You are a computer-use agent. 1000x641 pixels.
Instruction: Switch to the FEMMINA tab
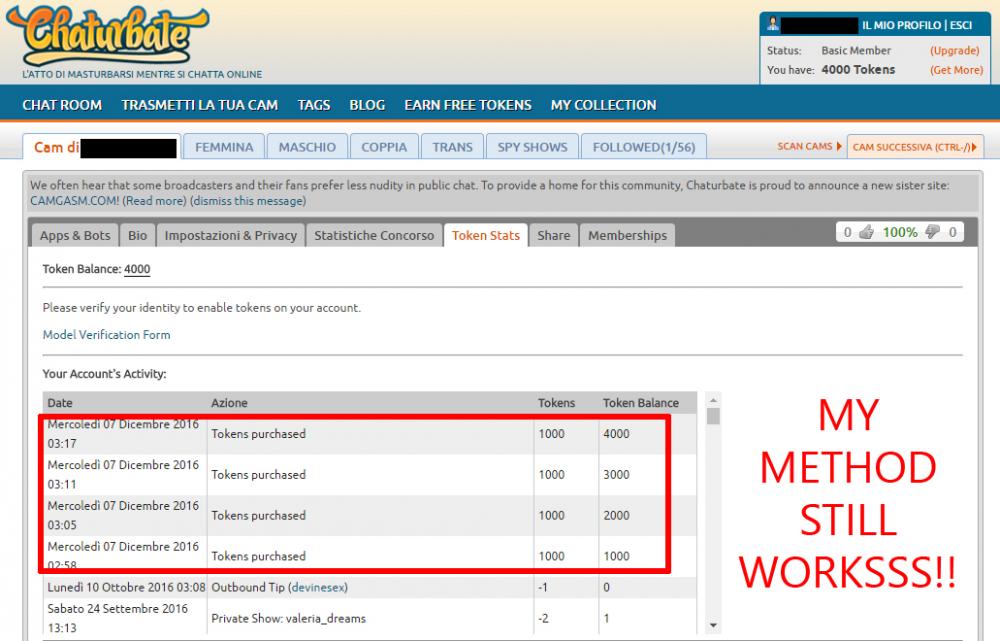(224, 147)
